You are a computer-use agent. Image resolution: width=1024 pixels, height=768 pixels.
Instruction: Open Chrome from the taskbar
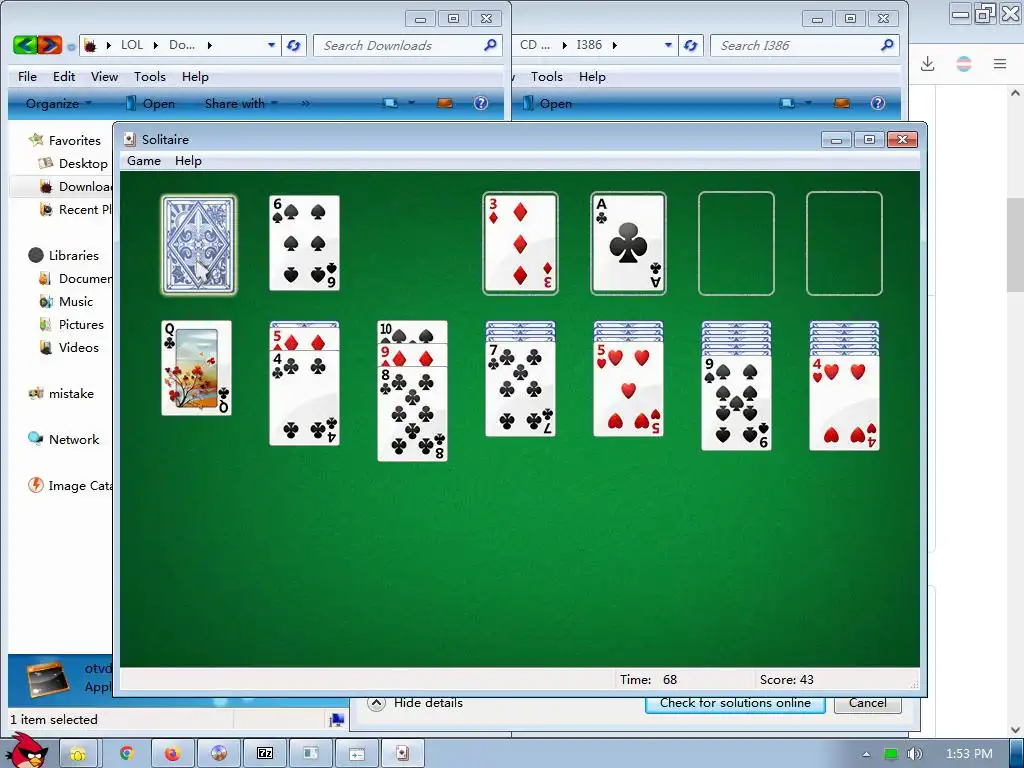126,754
